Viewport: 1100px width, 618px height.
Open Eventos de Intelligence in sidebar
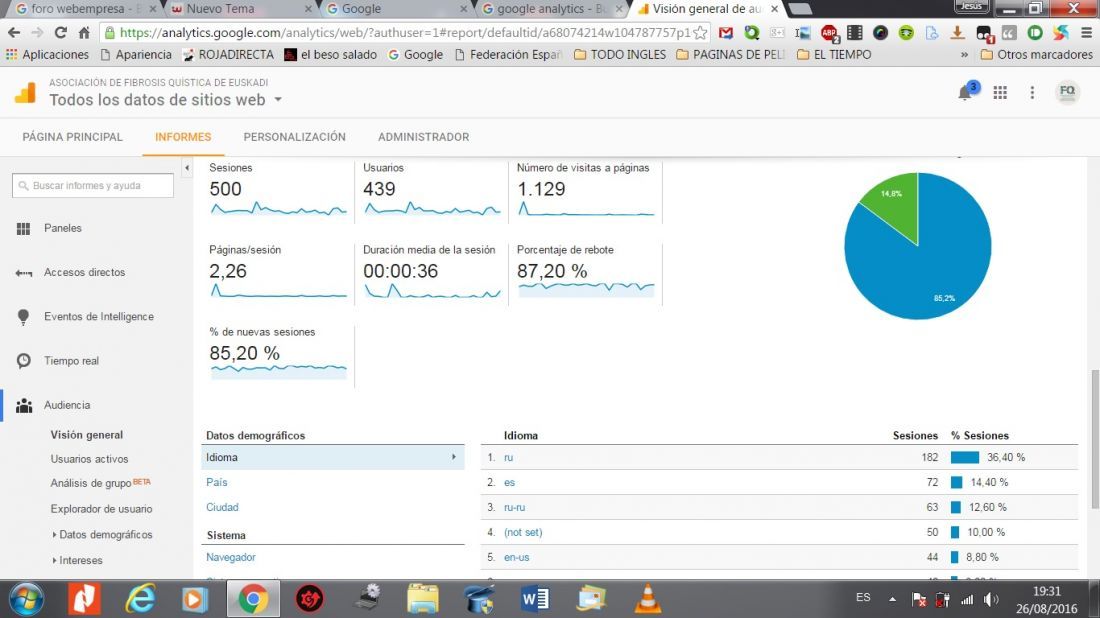point(99,316)
